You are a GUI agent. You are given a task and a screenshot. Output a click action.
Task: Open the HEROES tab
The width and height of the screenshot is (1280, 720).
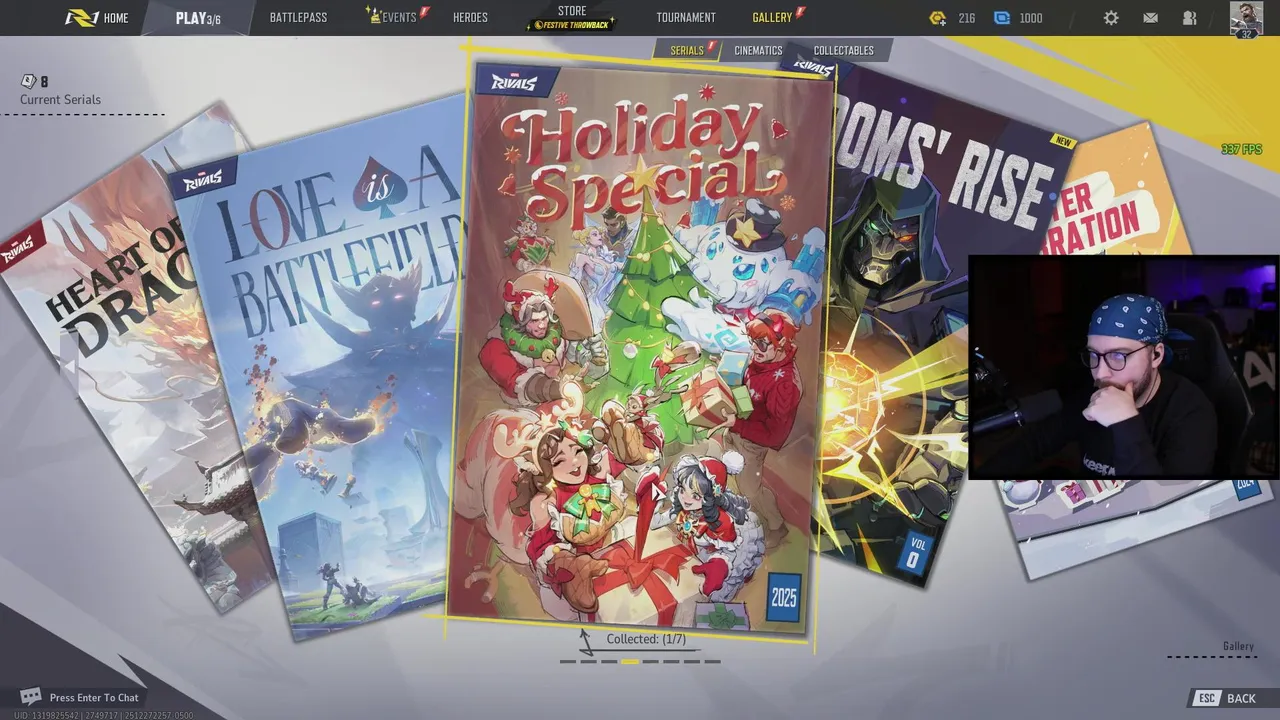(470, 18)
